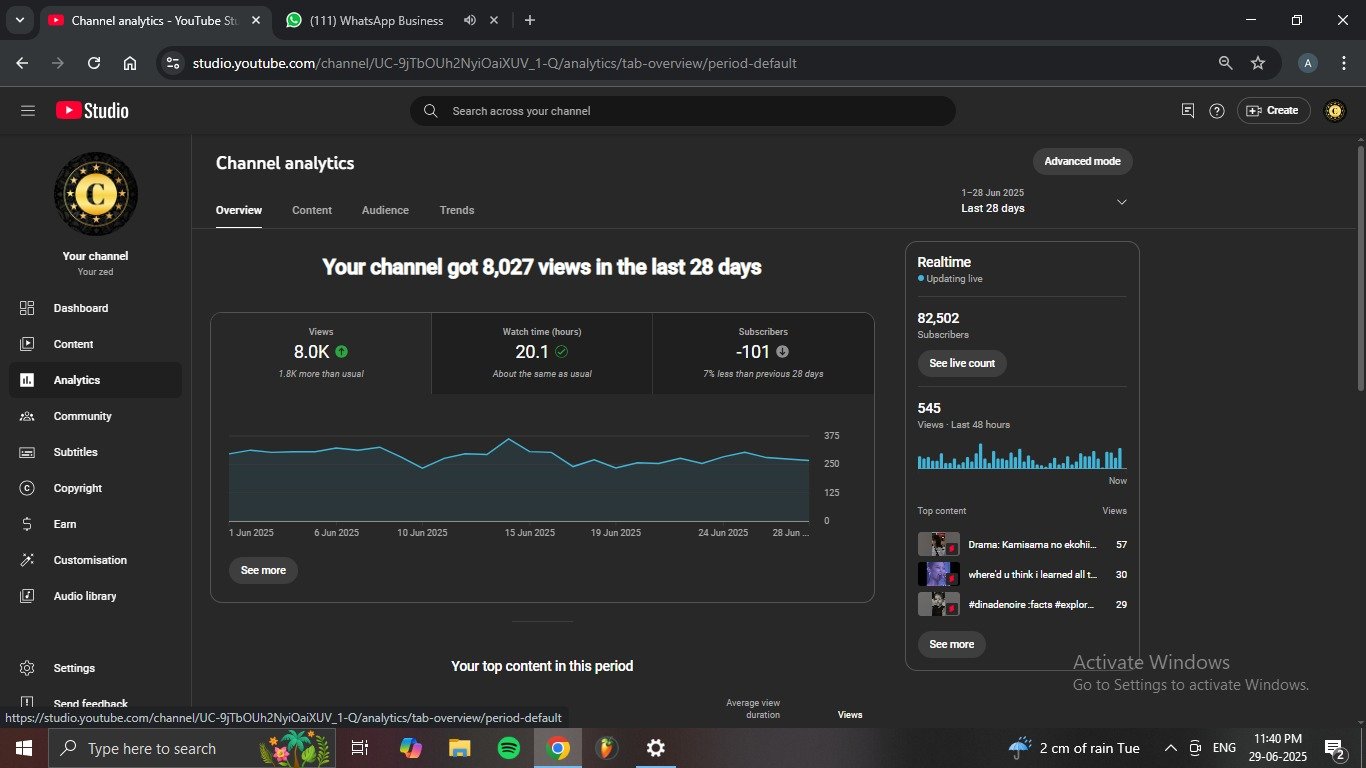Image resolution: width=1366 pixels, height=768 pixels.
Task: Open the hamburger menu next to Studio logo
Action: point(28,111)
